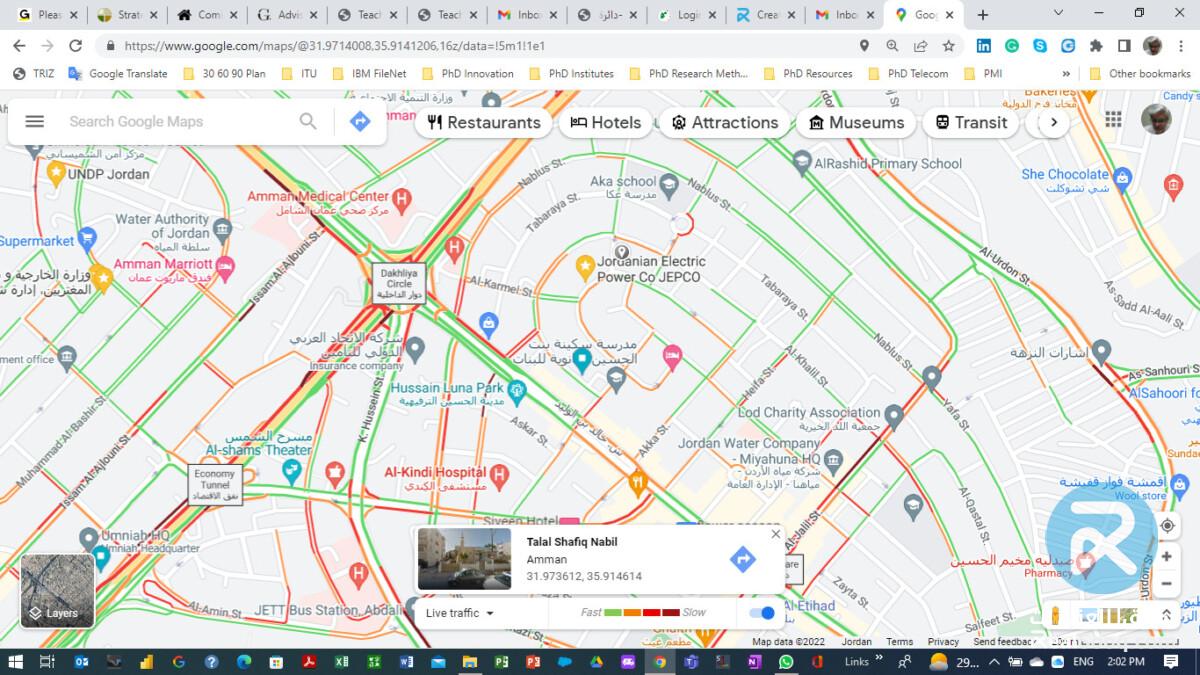The height and width of the screenshot is (675, 1200).
Task: Go back in browser history
Action: 19,46
